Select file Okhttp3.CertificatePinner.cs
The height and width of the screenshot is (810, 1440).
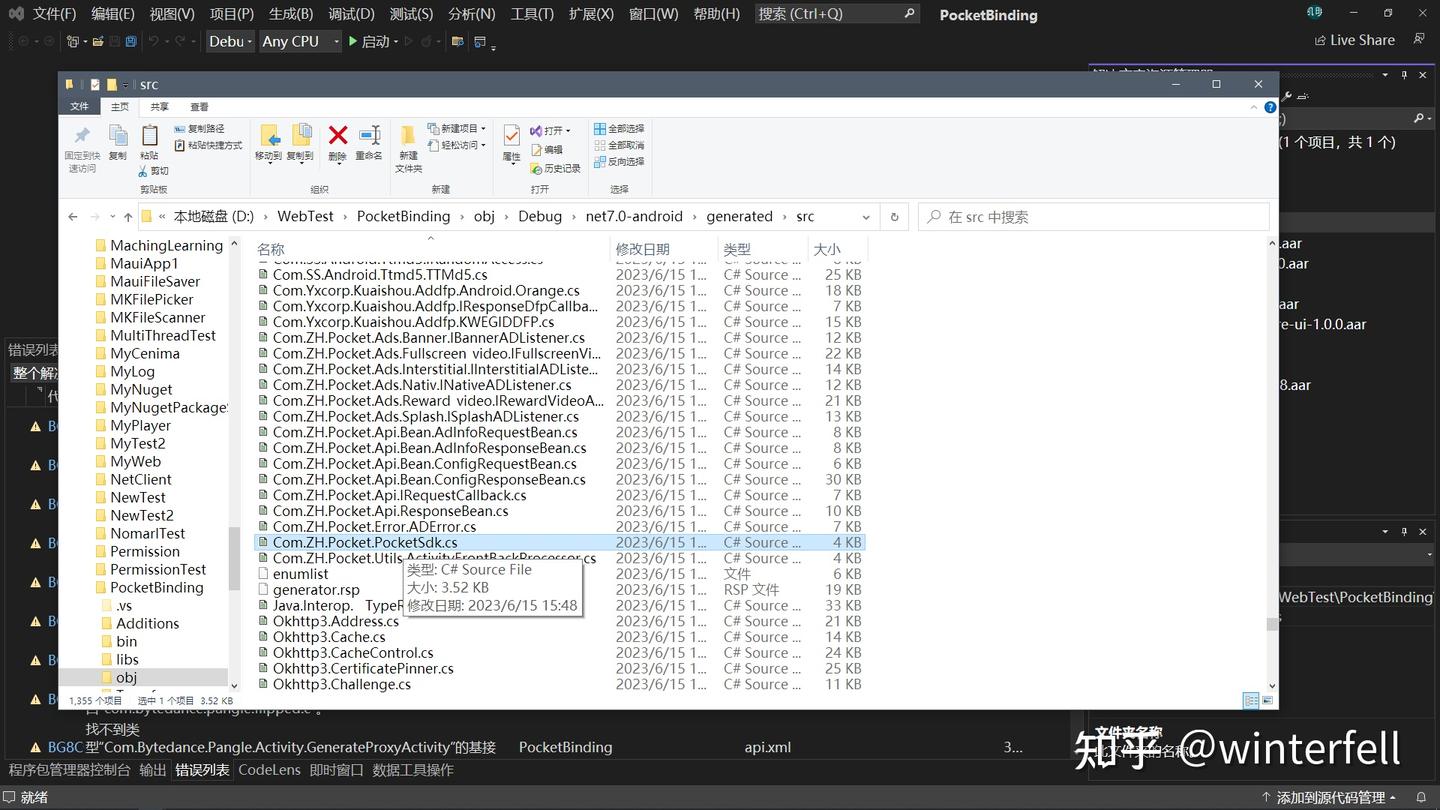click(363, 669)
